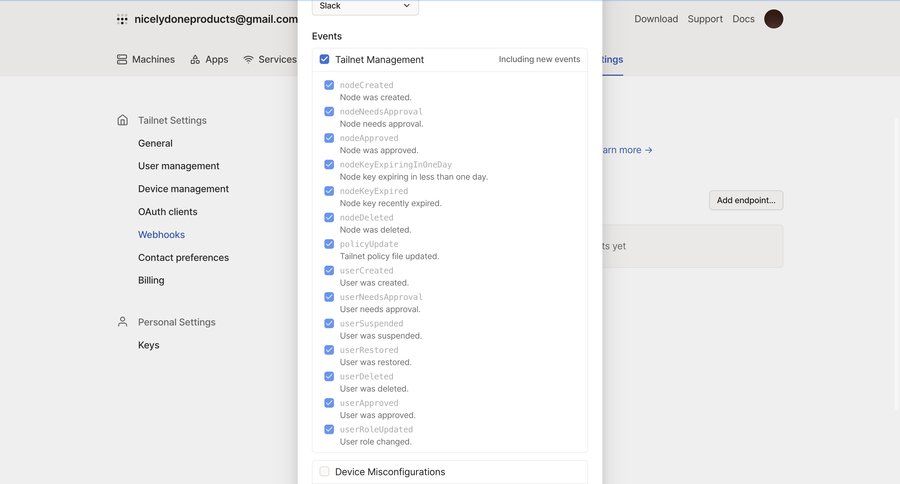Click the Tailscale logo dots icon
Screen dimensions: 900x484
click(122, 19)
